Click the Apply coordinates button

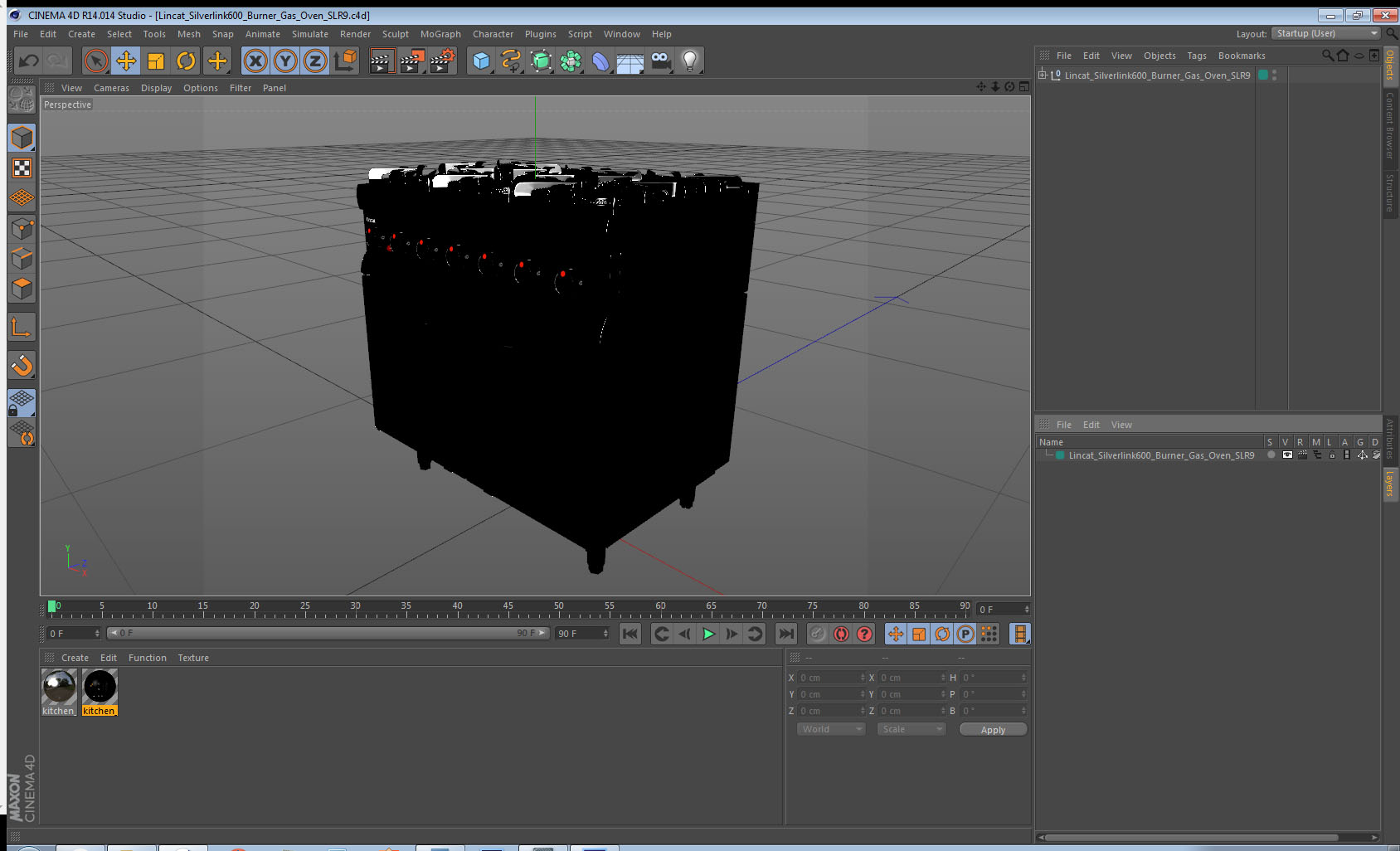993,729
